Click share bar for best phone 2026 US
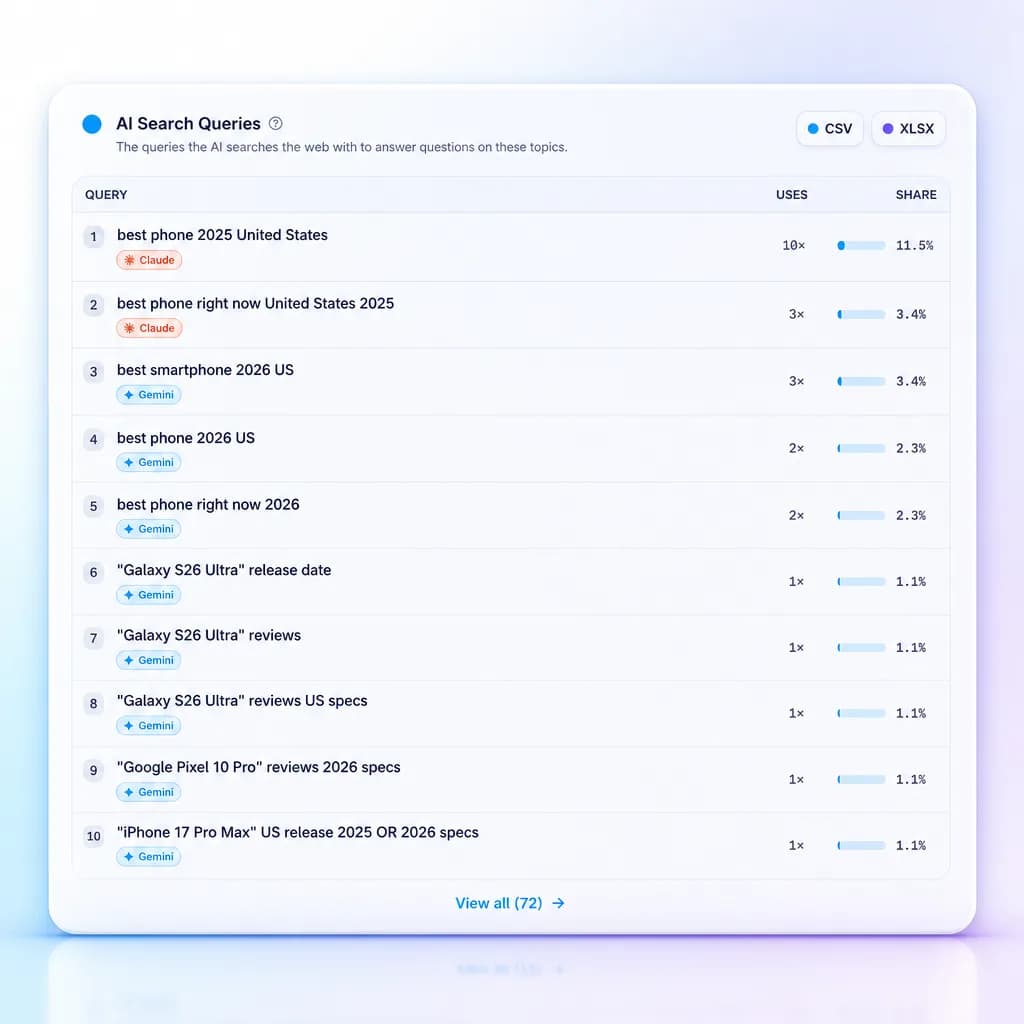The height and width of the screenshot is (1024, 1024). (x=861, y=449)
